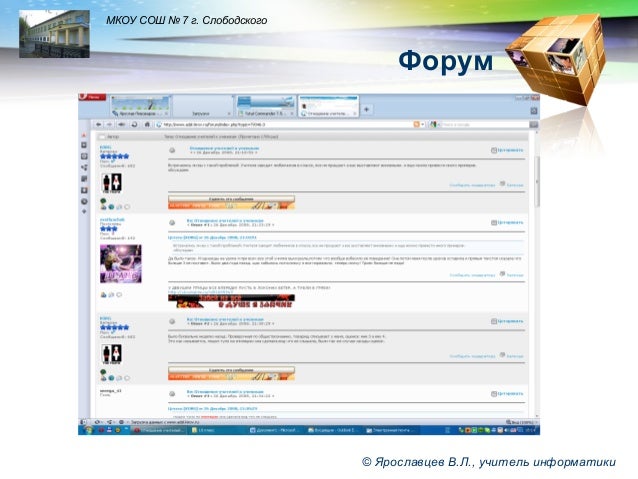The height and width of the screenshot is (479, 638).
Task: Click Сообщить модератору under first post
Action: click(472, 185)
